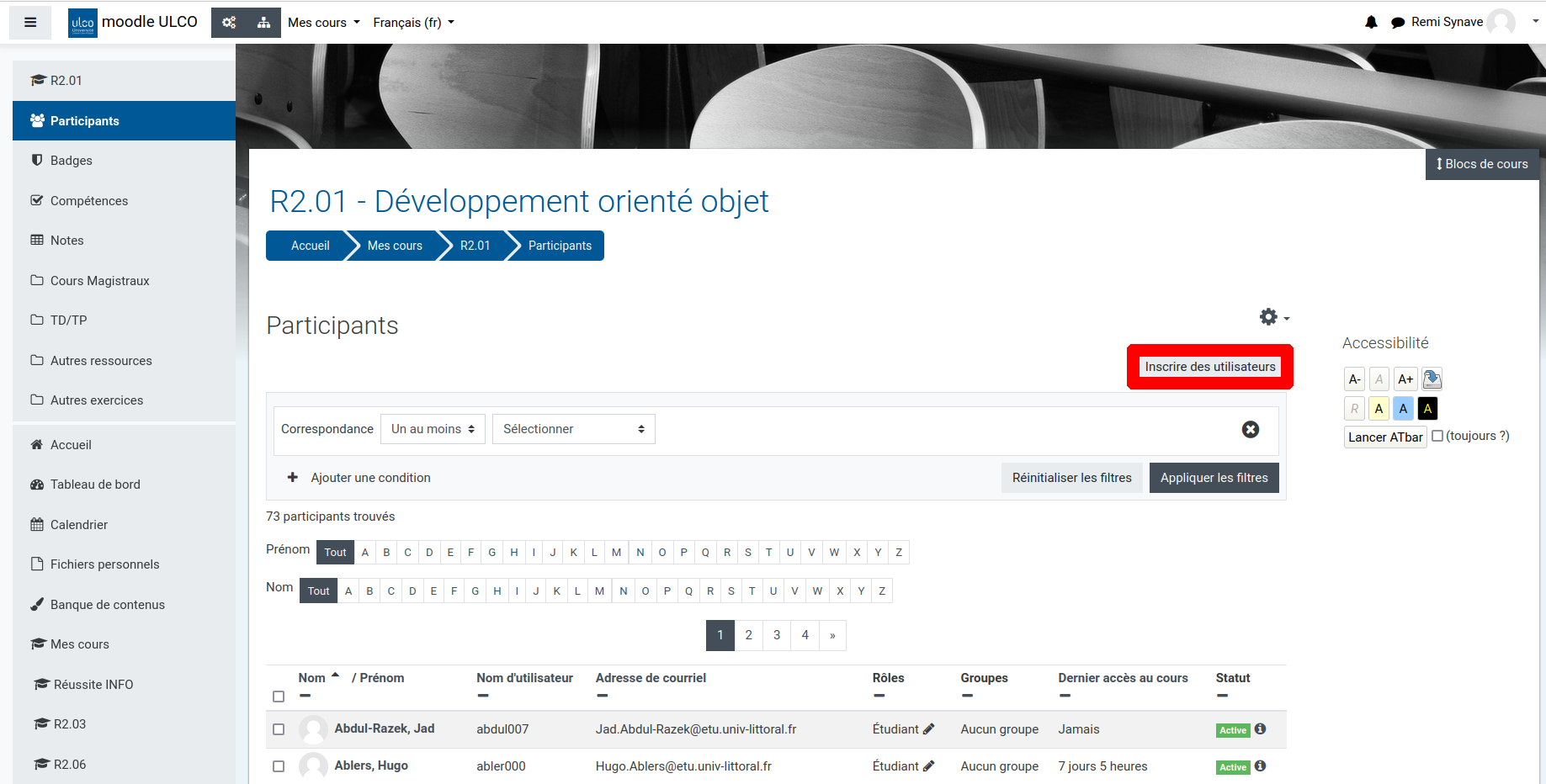This screenshot has width=1546, height=784.
Task: Open the notifications bell icon
Action: point(1371,23)
